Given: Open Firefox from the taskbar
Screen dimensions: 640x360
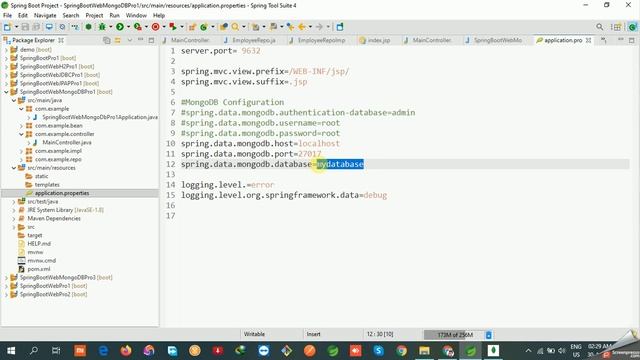Looking at the screenshot, I should click(126, 350).
